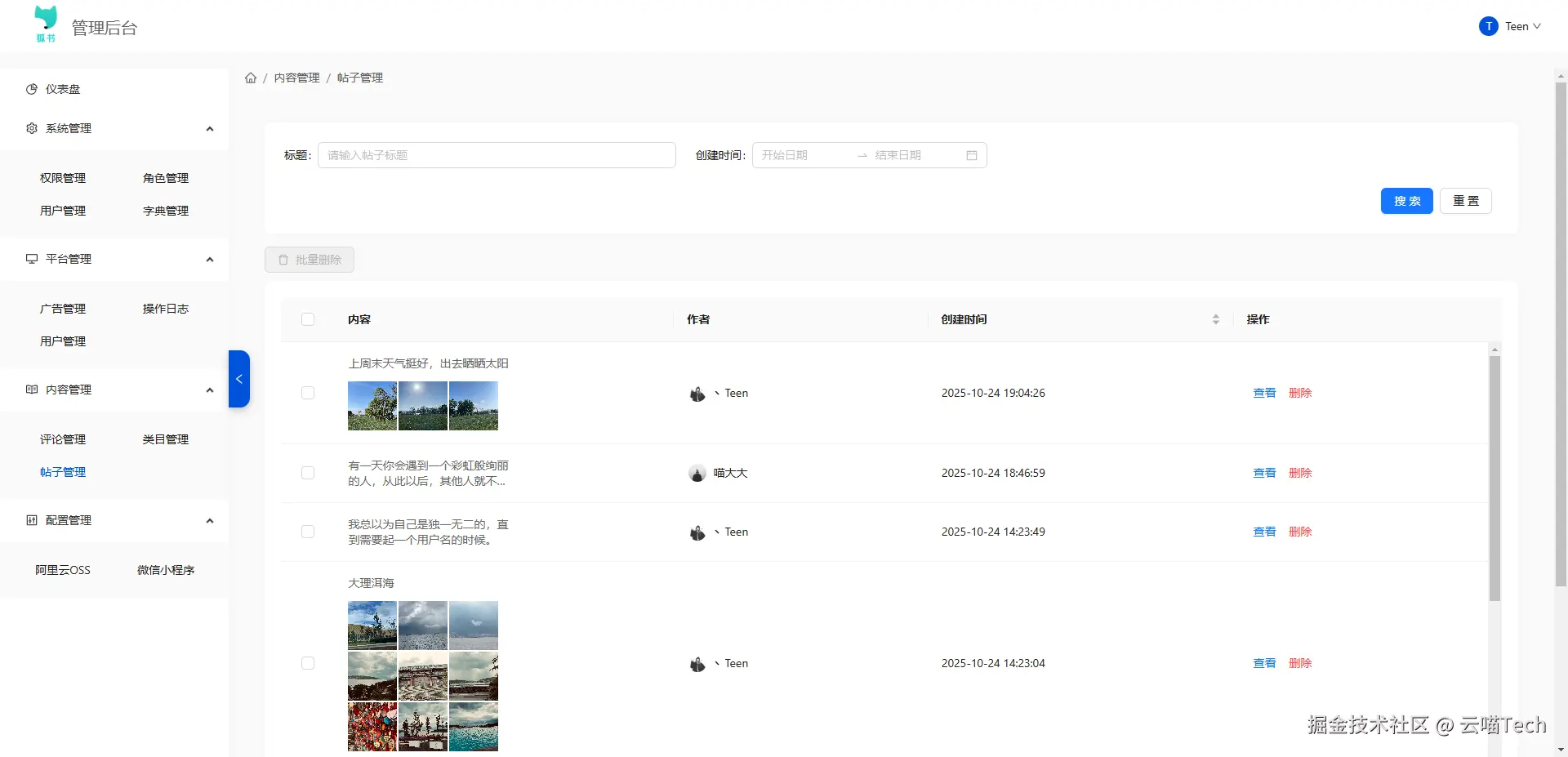
Task: Open 类目管理 menu item
Action: point(166,439)
